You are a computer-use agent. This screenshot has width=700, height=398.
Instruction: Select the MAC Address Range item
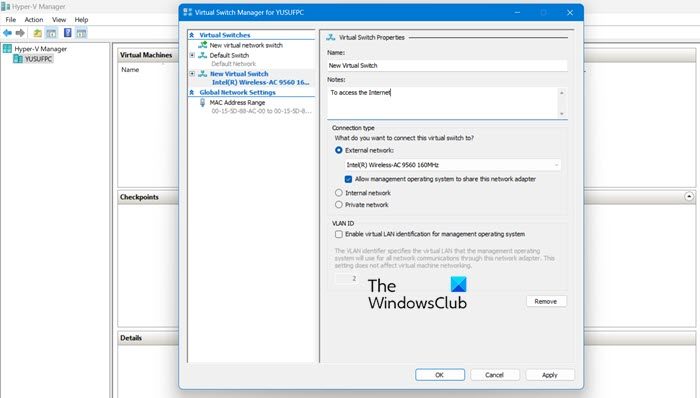[x=238, y=103]
